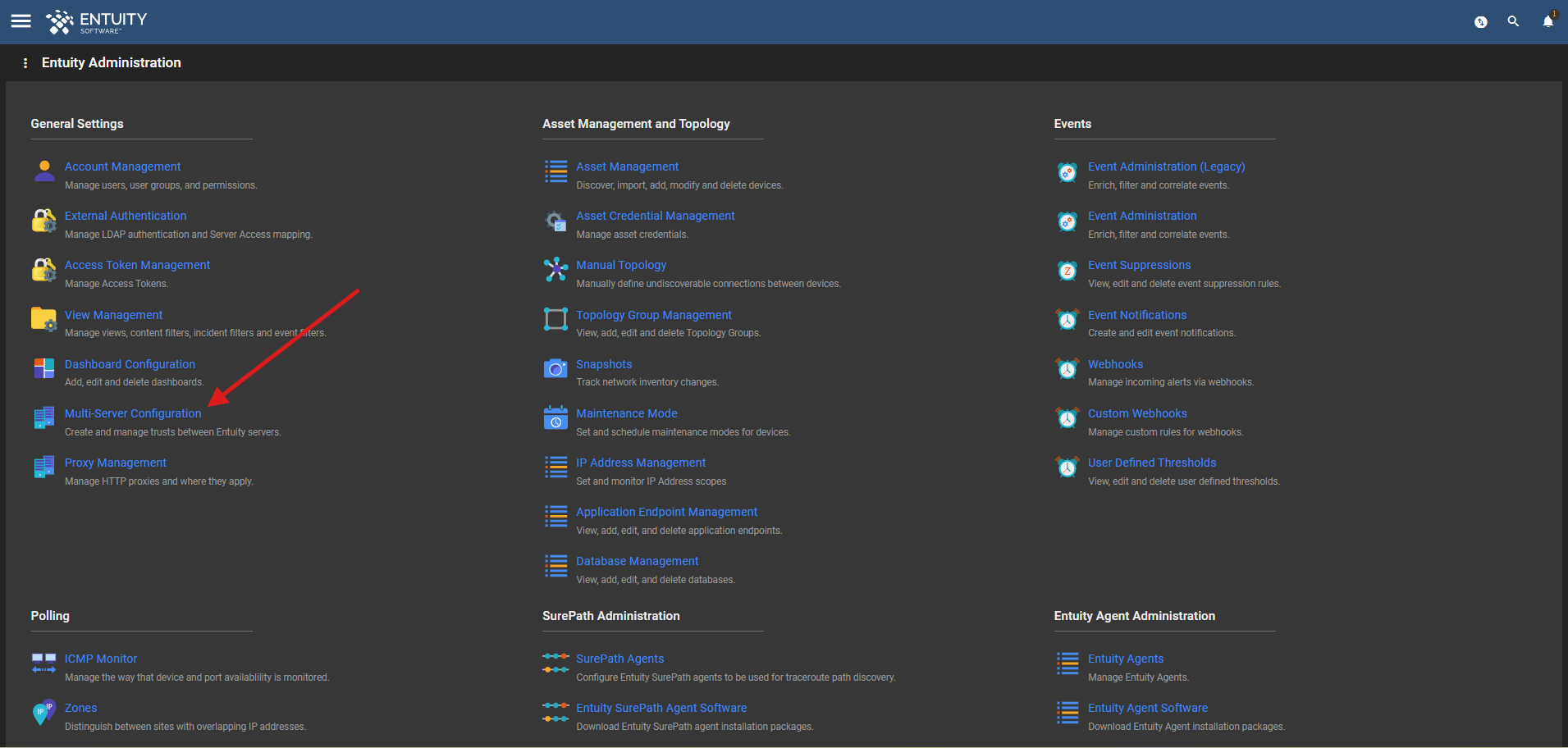The image size is (1568, 748).
Task: Open the Entuity Administration overflow menu
Action: [25, 63]
